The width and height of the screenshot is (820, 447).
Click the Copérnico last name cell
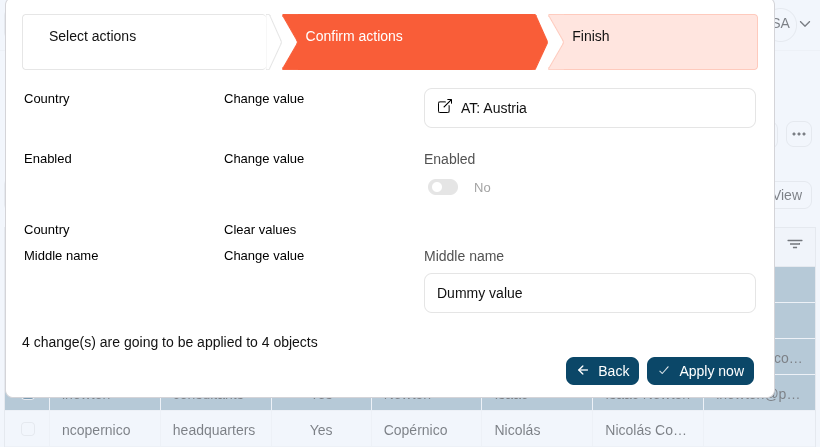(x=415, y=430)
